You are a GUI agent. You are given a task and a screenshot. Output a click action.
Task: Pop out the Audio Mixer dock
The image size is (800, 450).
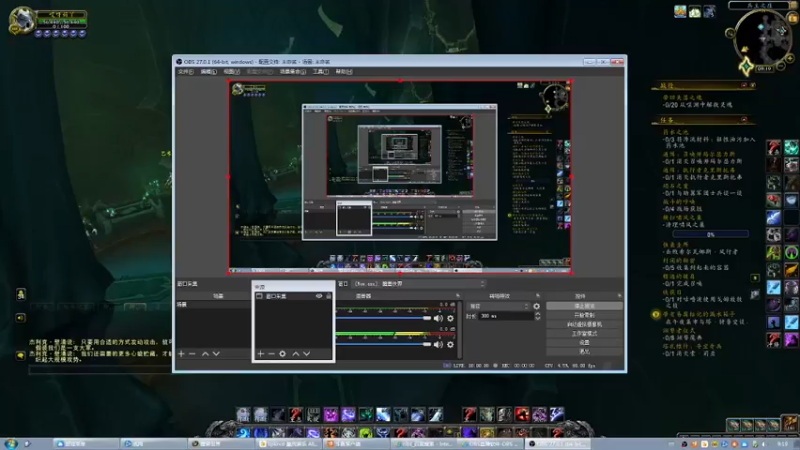point(458,295)
